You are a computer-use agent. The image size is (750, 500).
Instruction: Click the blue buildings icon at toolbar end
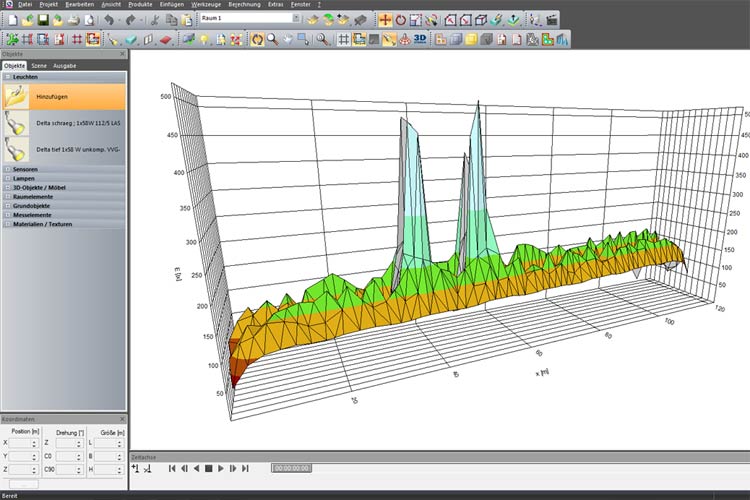coord(562,39)
